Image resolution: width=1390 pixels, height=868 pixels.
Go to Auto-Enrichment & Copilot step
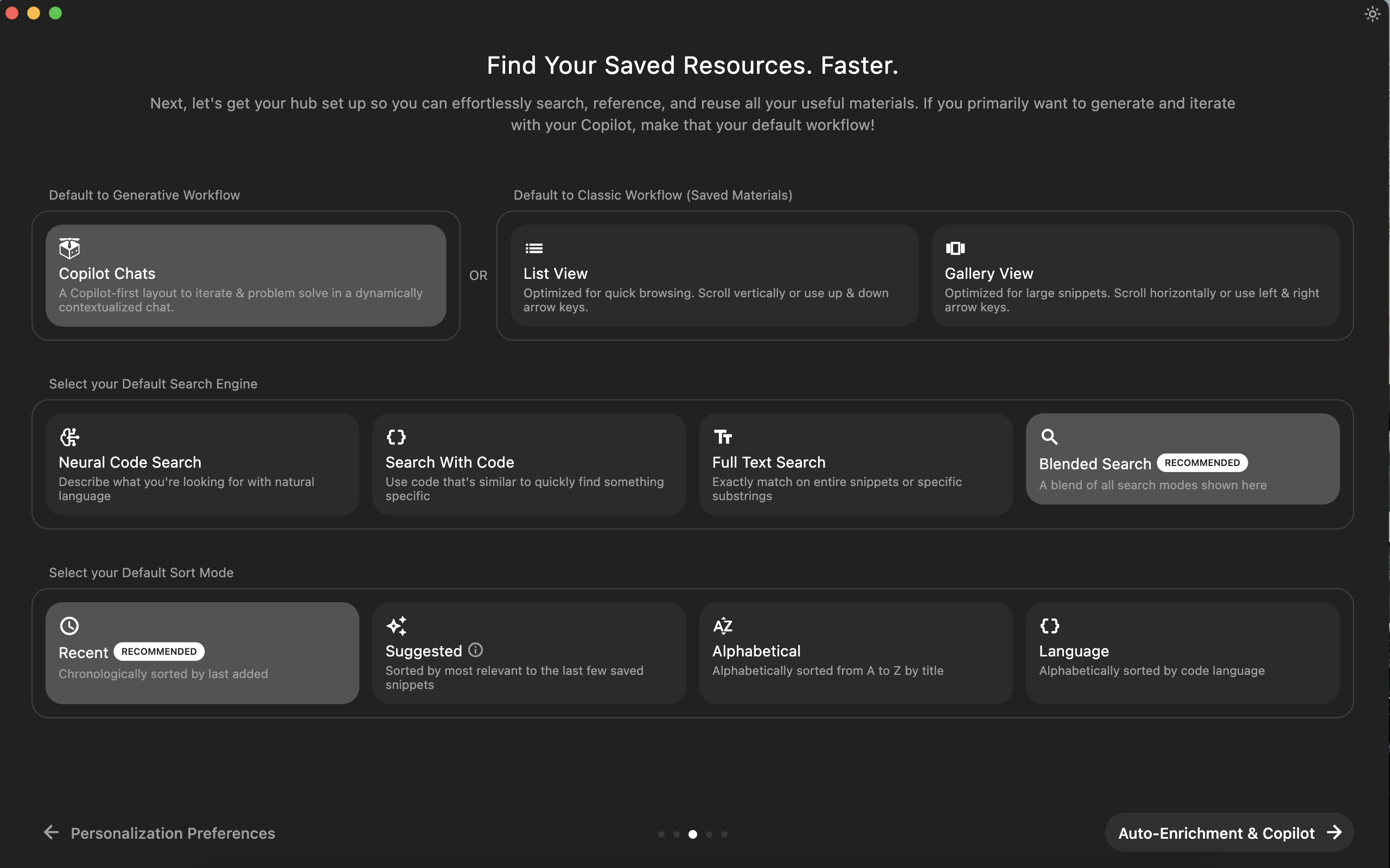click(1229, 832)
